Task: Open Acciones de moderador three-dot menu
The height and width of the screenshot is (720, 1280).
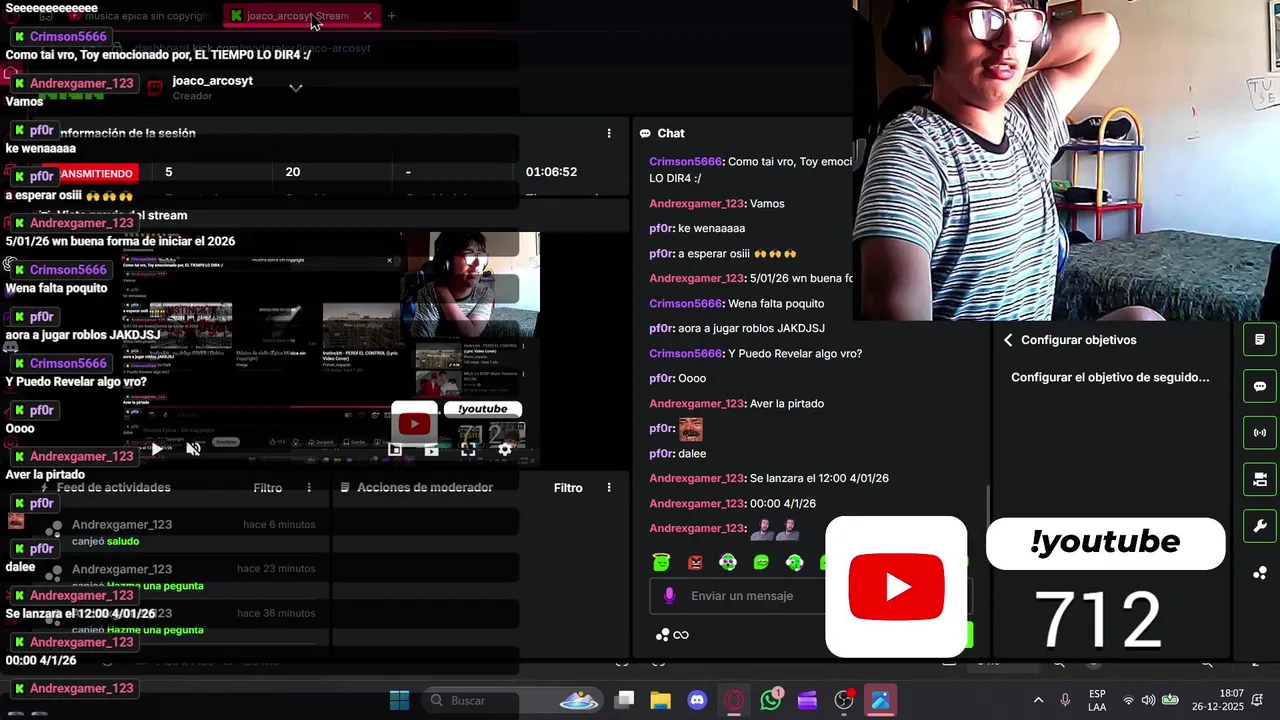Action: pyautogui.click(x=609, y=488)
